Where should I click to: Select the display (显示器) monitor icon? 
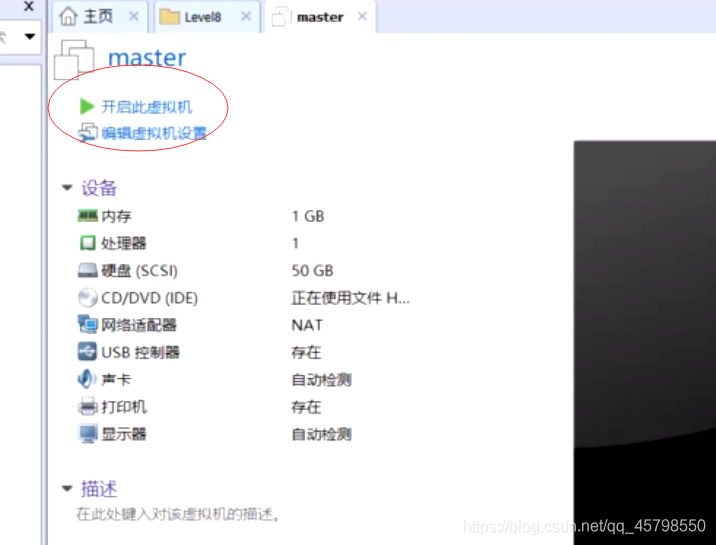pyautogui.click(x=88, y=434)
